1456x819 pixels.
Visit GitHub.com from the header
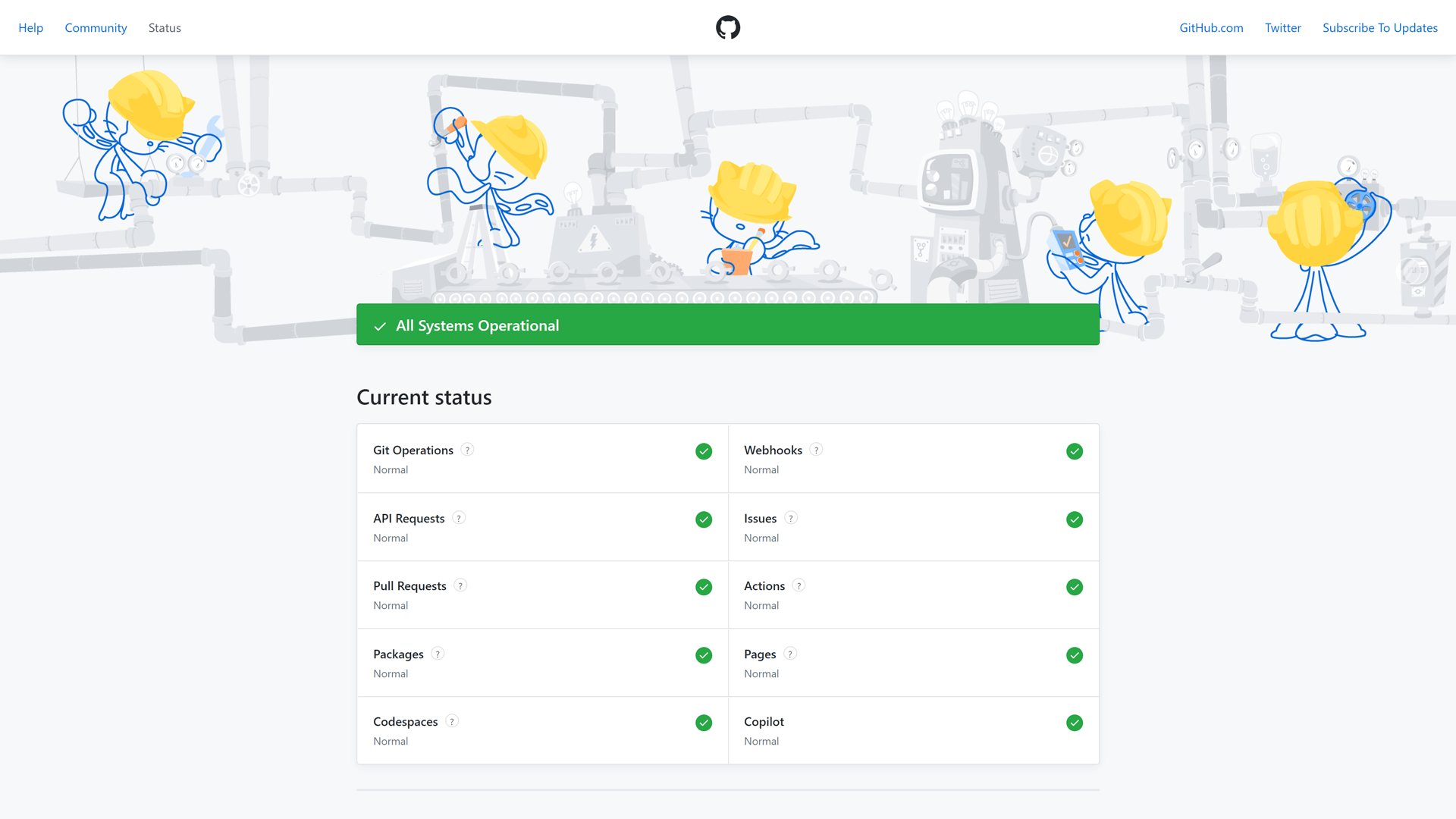point(1211,27)
